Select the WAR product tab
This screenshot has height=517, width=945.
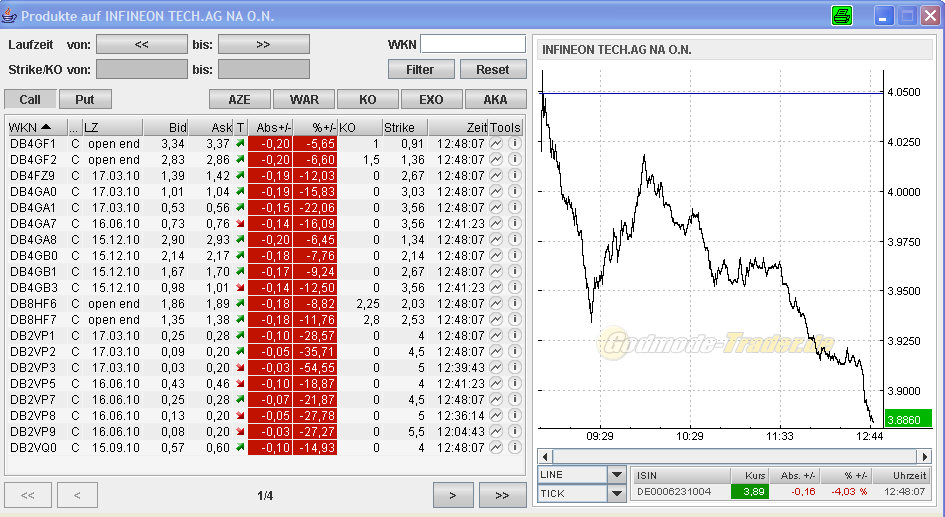[x=304, y=99]
